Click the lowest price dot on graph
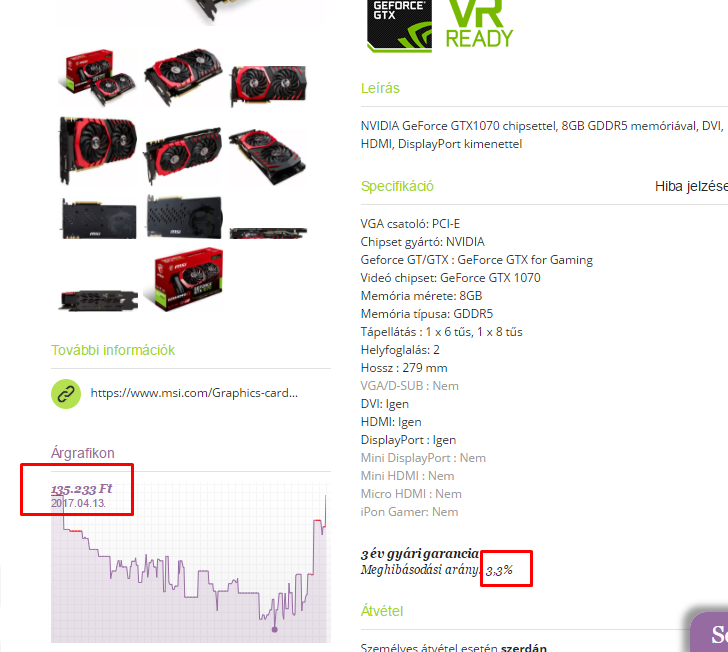 tap(274, 630)
